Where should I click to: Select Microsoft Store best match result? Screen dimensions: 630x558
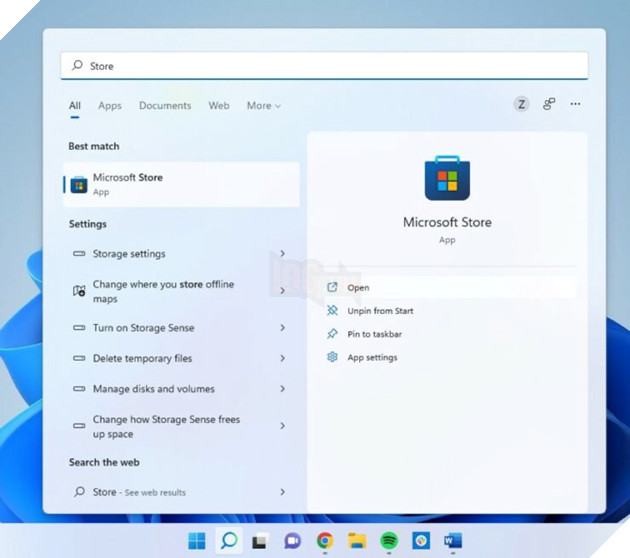182,184
